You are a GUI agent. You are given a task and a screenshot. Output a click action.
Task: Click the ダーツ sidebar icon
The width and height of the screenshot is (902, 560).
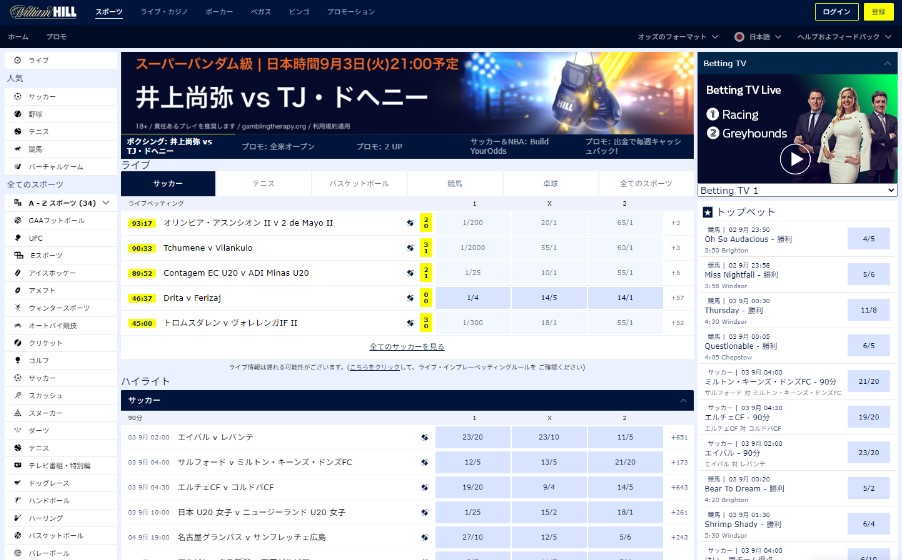[17, 430]
